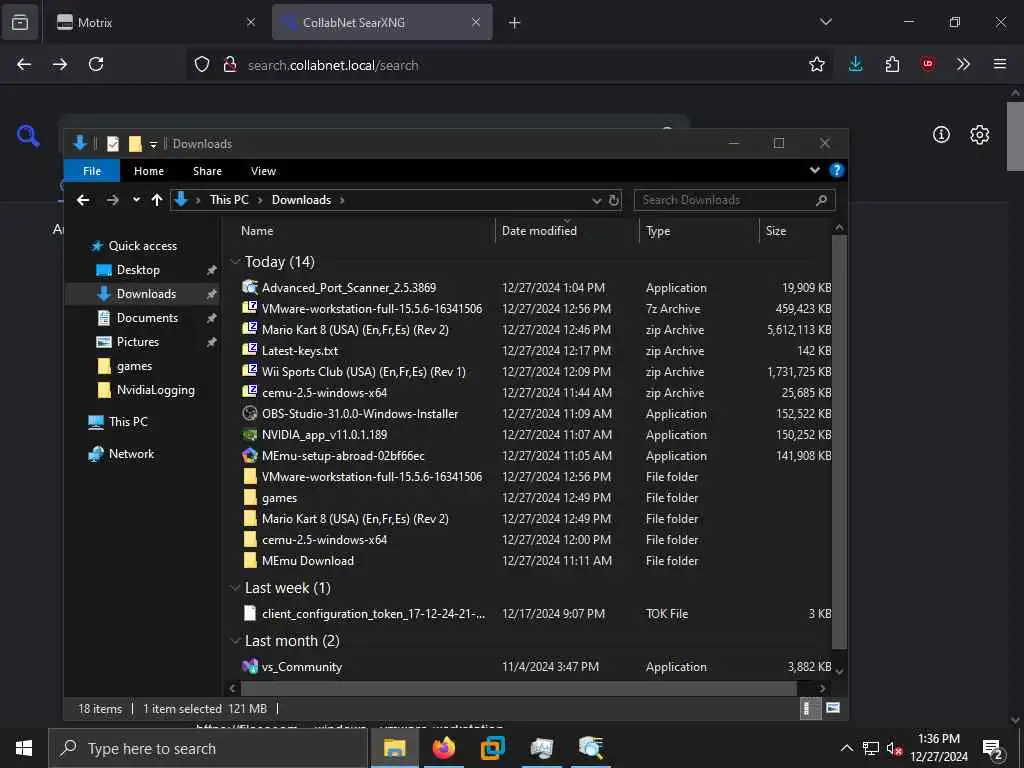Viewport: 1024px width, 768px height.
Task: Open the notification center in taskbar
Action: pyautogui.click(x=993, y=748)
